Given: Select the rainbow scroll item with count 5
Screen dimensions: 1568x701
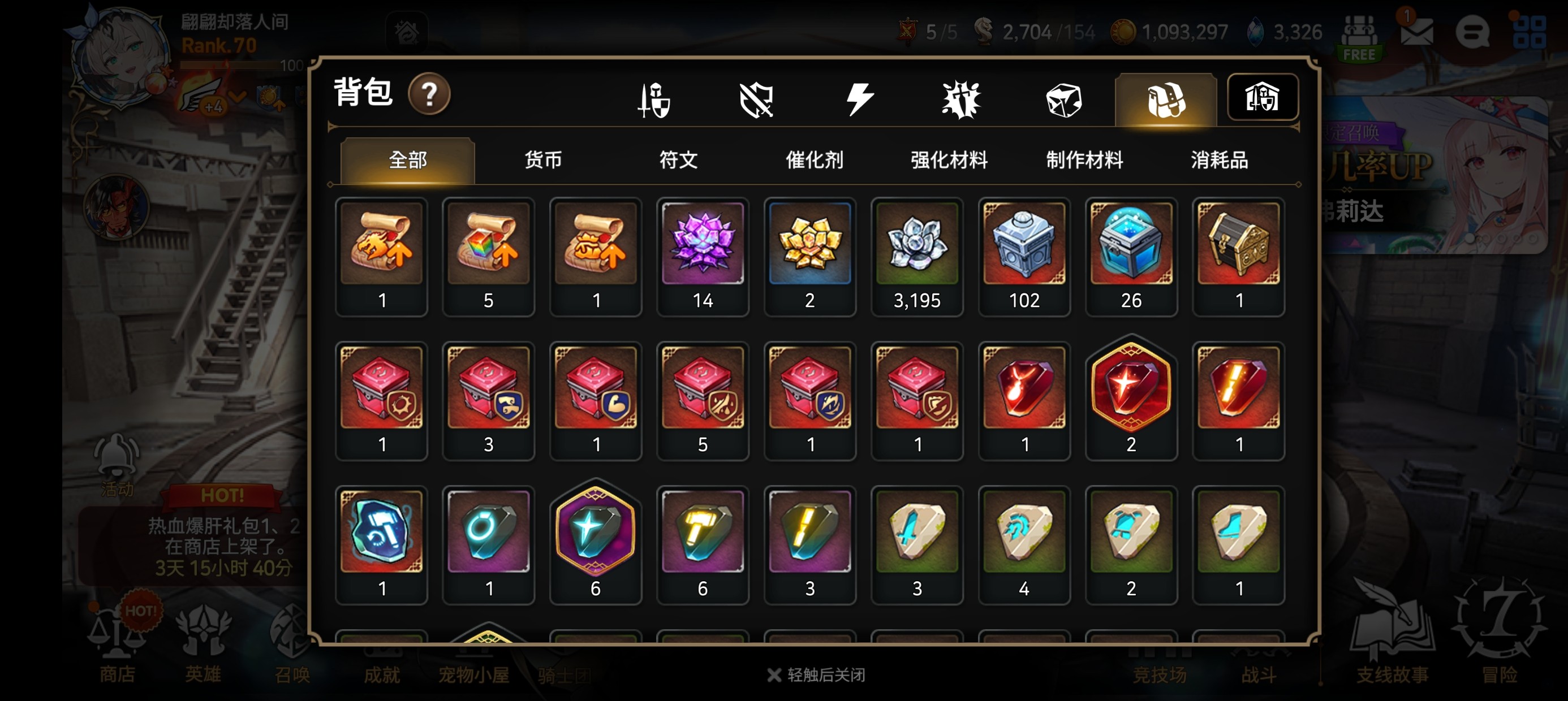Looking at the screenshot, I should (488, 257).
